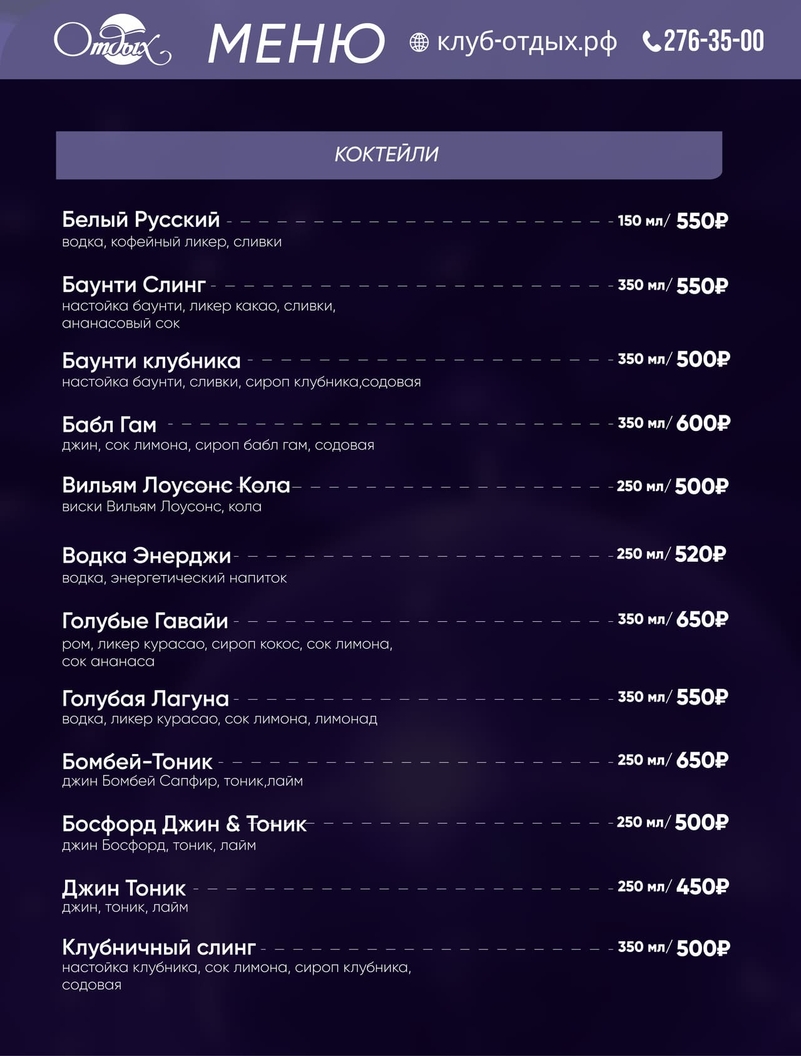Select the Бабл Гам cocktail
This screenshot has width=801, height=1056.
109,424
